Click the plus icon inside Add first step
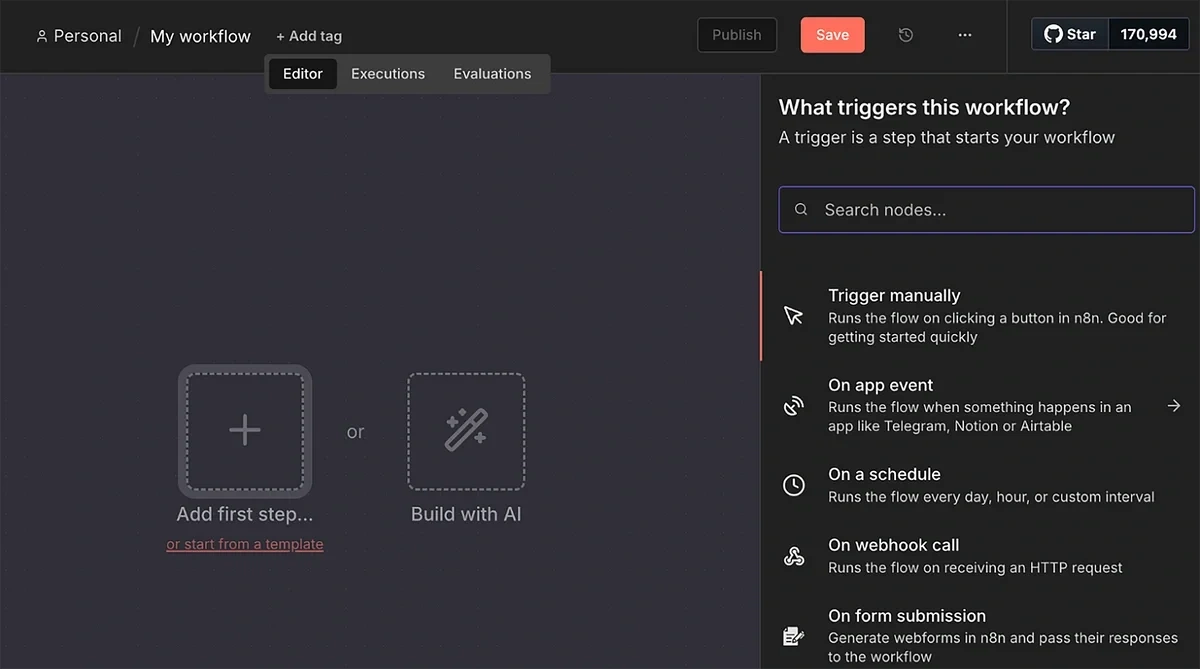 [x=244, y=431]
